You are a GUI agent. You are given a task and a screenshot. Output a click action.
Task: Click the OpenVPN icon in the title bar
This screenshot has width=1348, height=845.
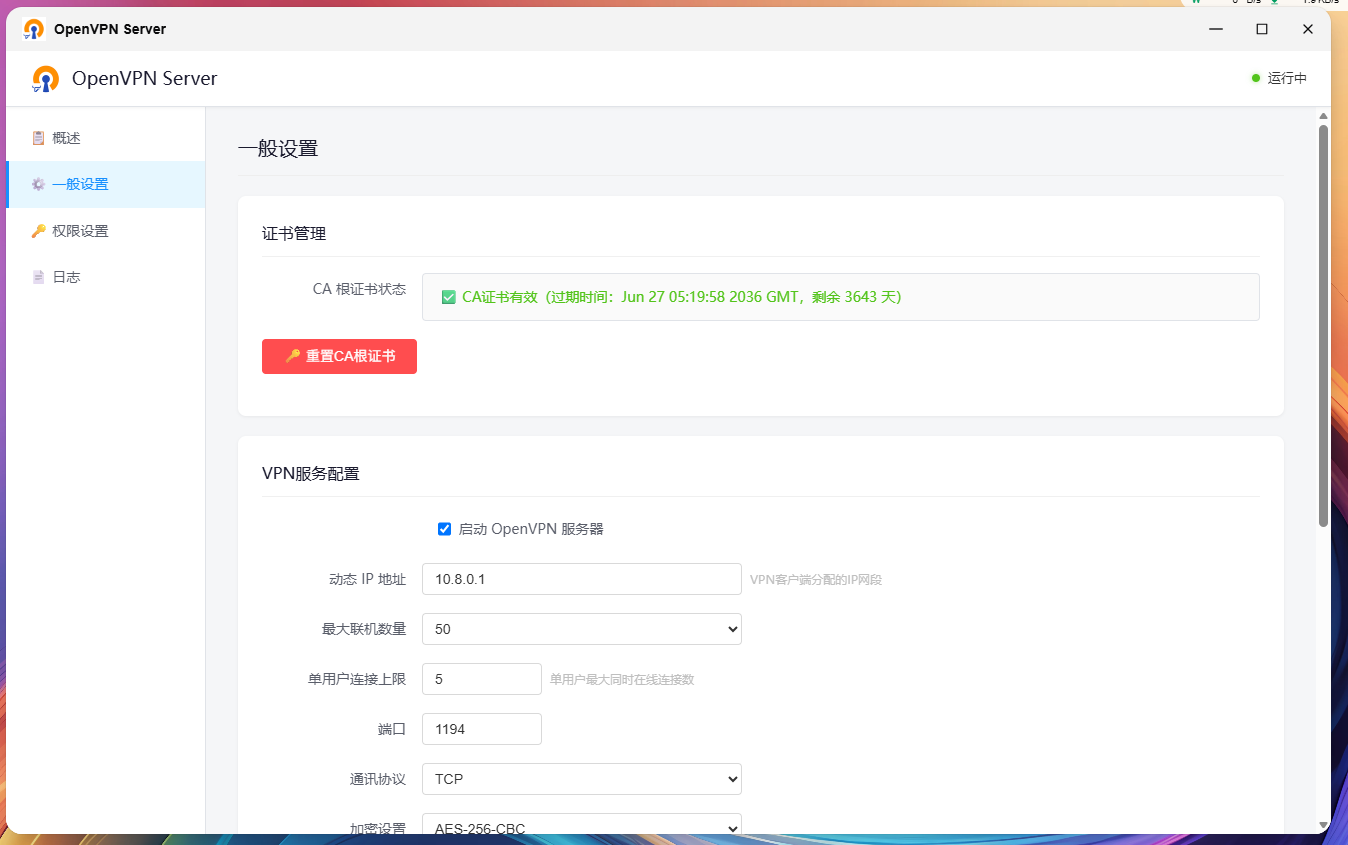34,29
